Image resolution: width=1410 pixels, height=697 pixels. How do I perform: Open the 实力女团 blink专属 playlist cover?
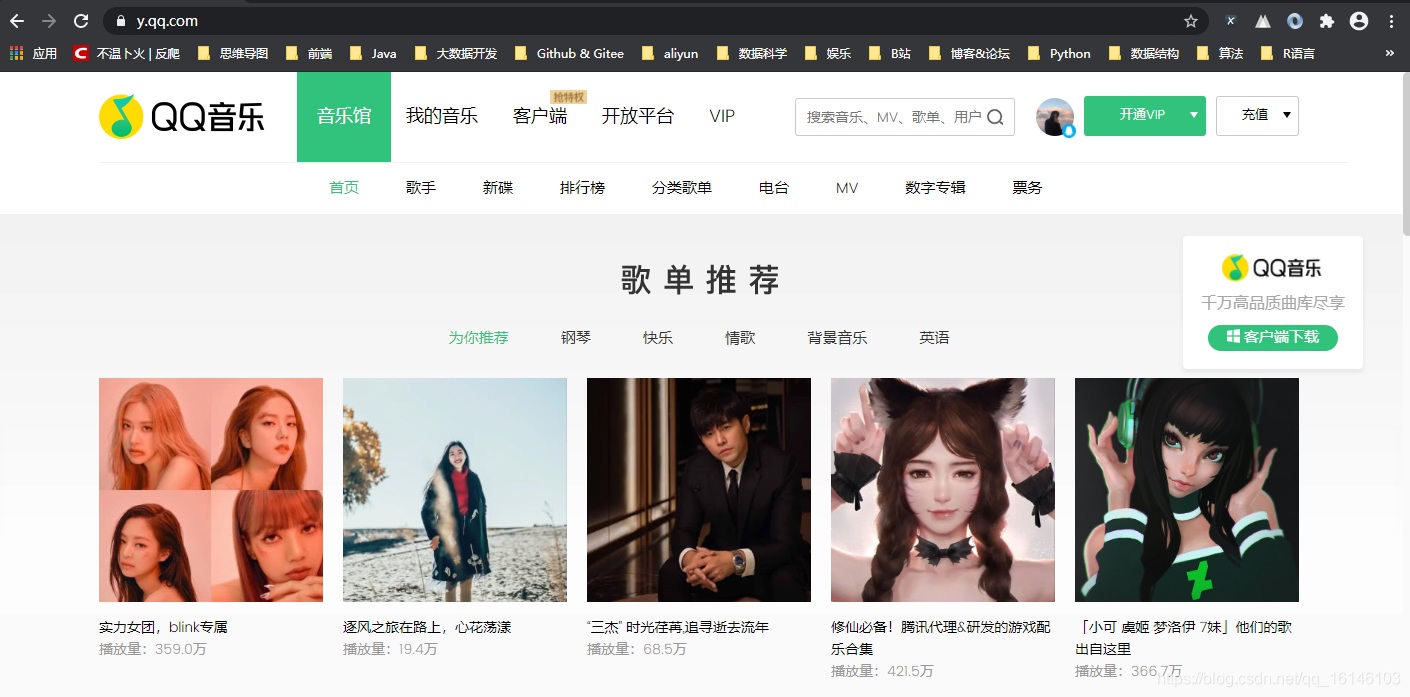pyautogui.click(x=211, y=490)
